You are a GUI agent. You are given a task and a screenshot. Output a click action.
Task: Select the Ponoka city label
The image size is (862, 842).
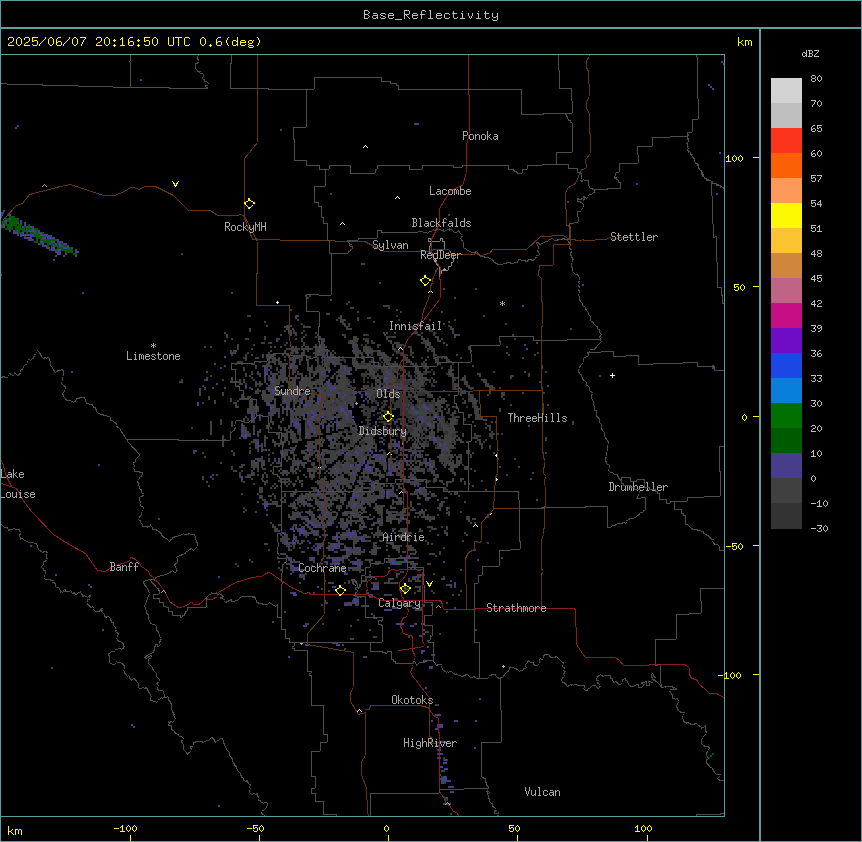click(x=480, y=136)
